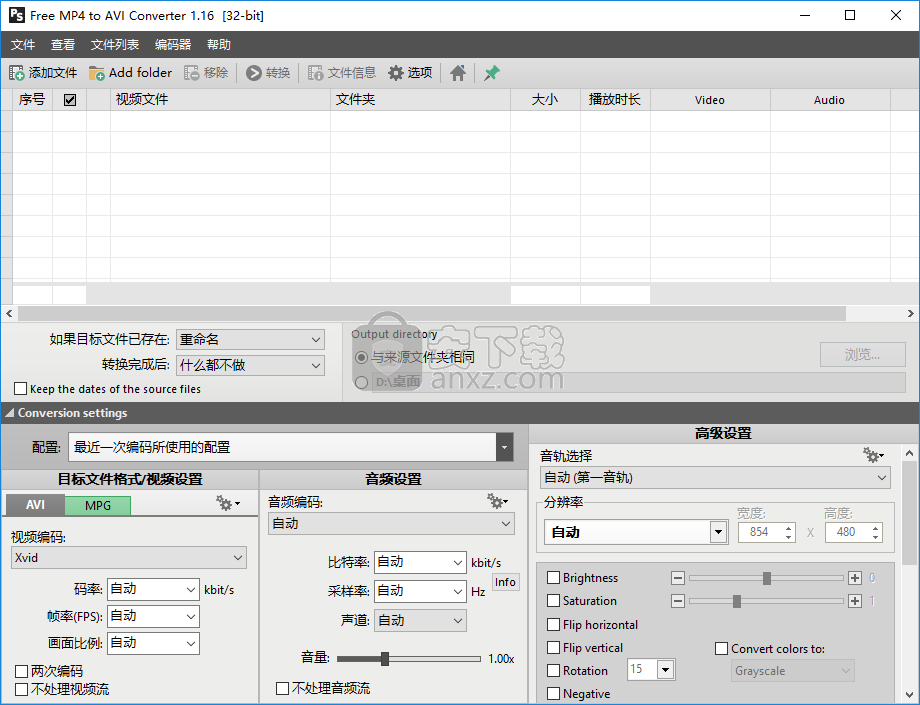
Task: Select 与来源文件夹相同 output radio button
Action: click(361, 357)
